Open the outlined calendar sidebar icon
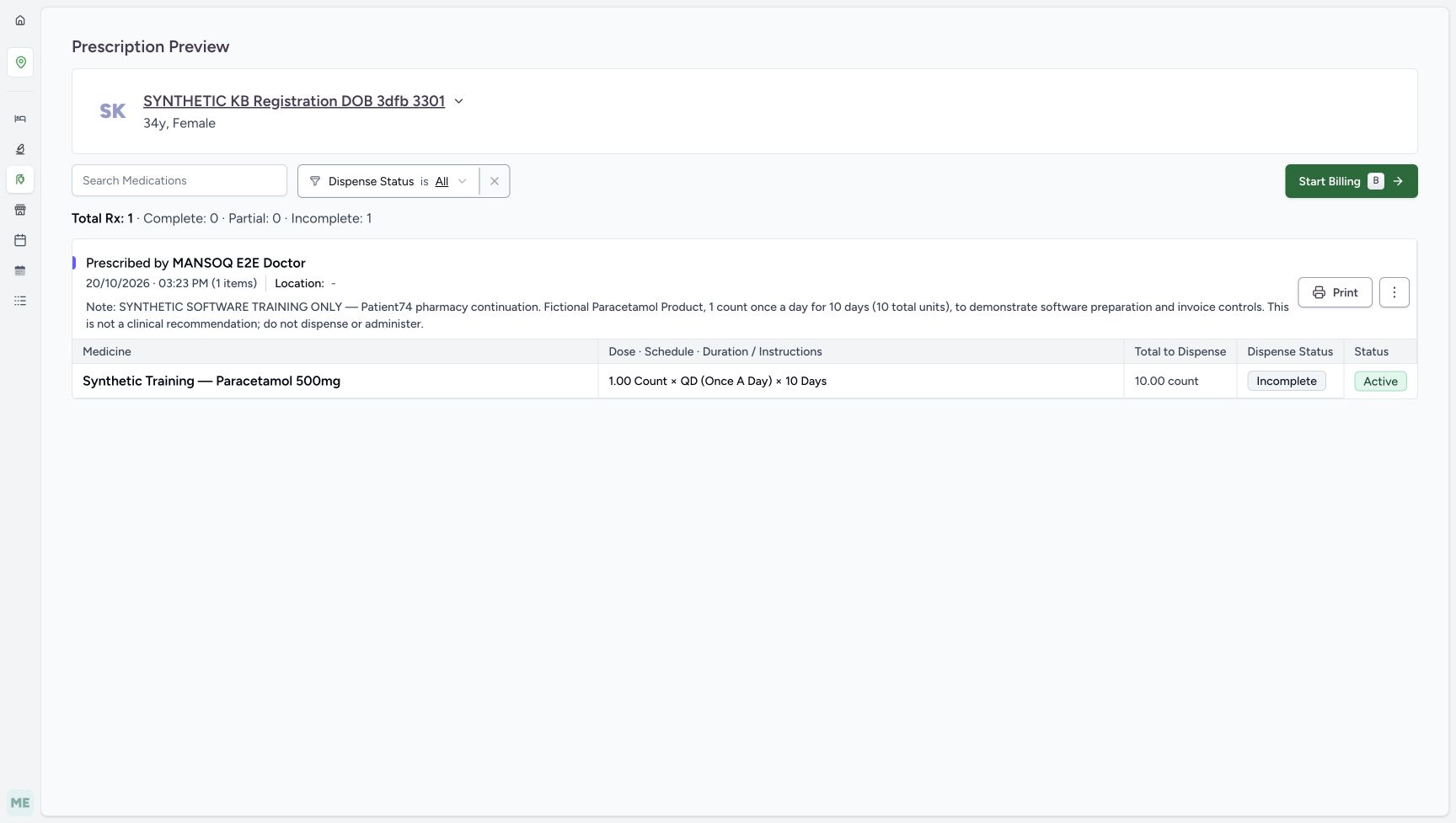Viewport: 1456px width, 823px height. 20,240
